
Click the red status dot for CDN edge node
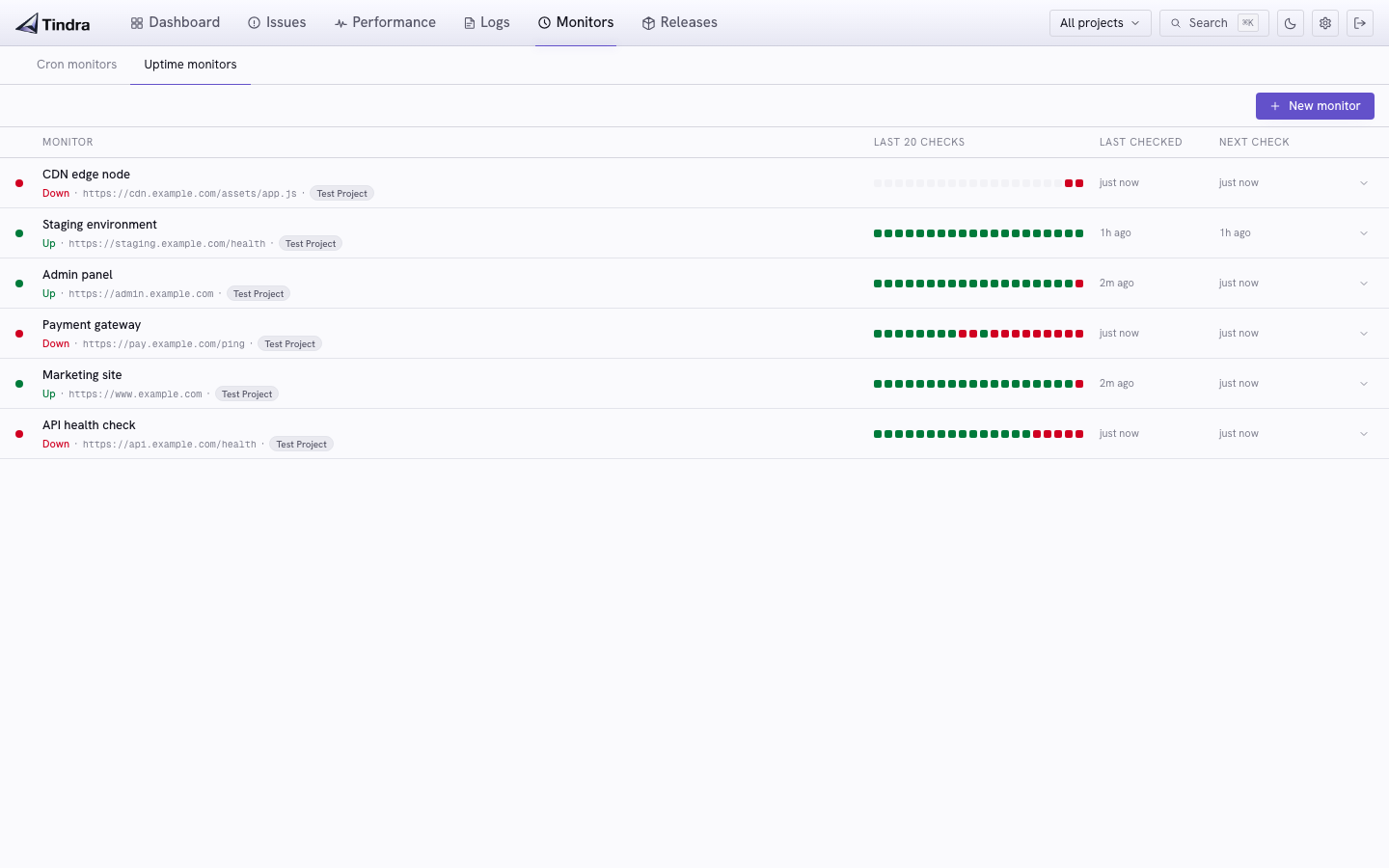19,183
